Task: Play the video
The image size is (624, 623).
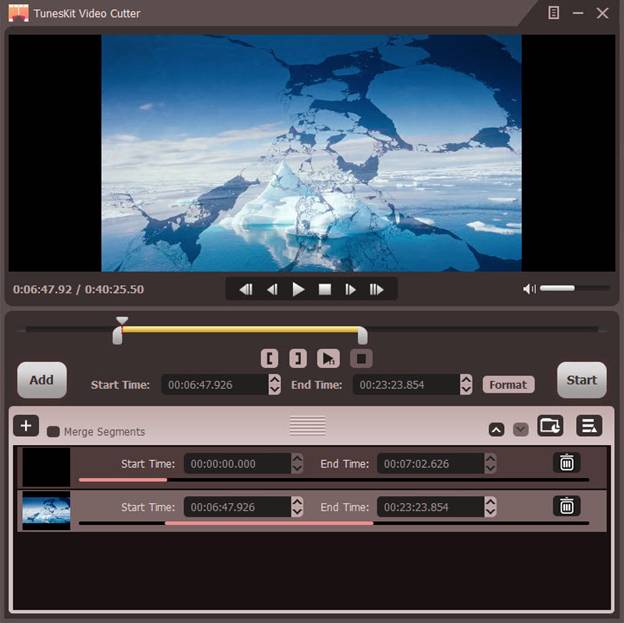Action: [298, 289]
